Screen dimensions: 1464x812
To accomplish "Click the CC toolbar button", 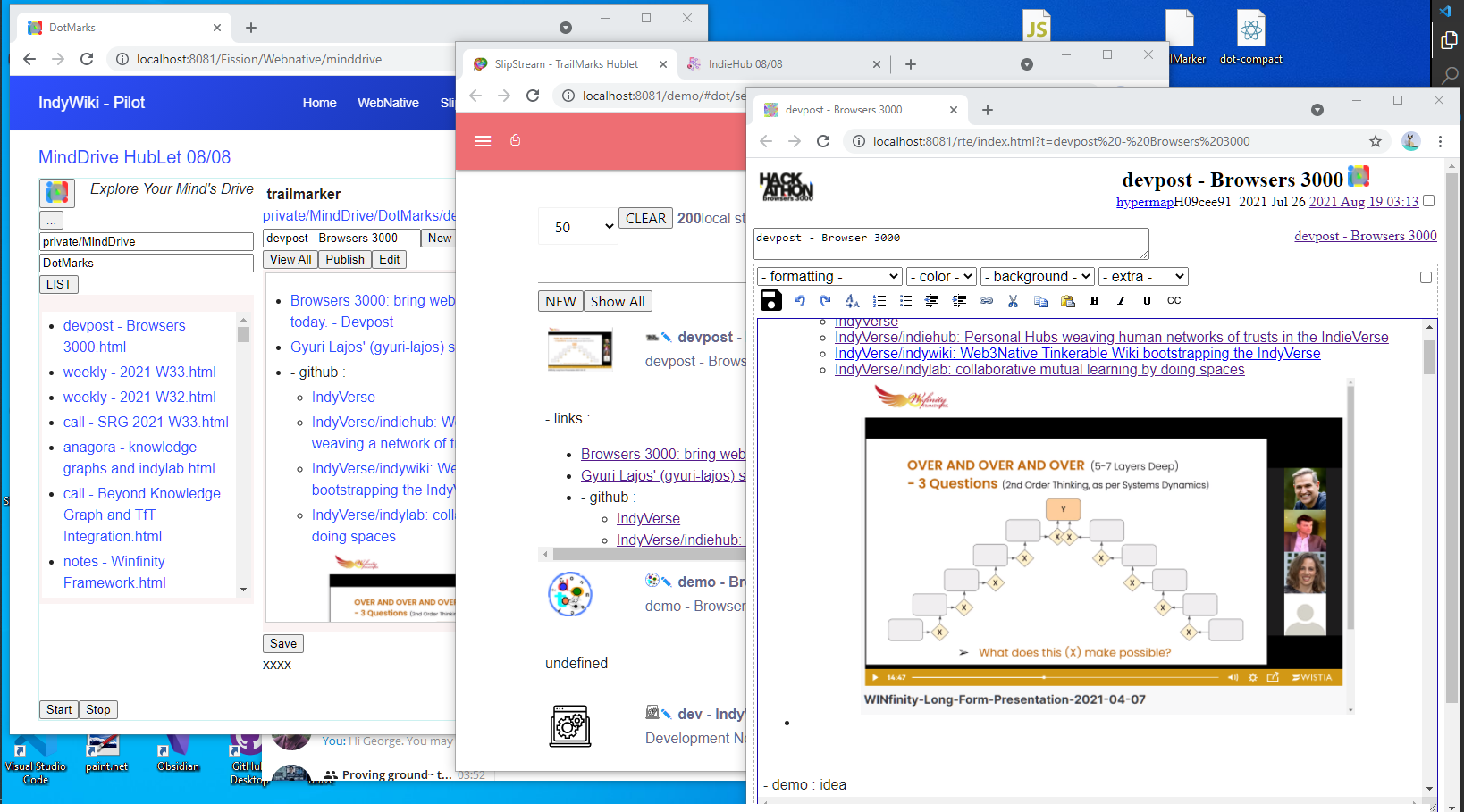I will point(1174,301).
